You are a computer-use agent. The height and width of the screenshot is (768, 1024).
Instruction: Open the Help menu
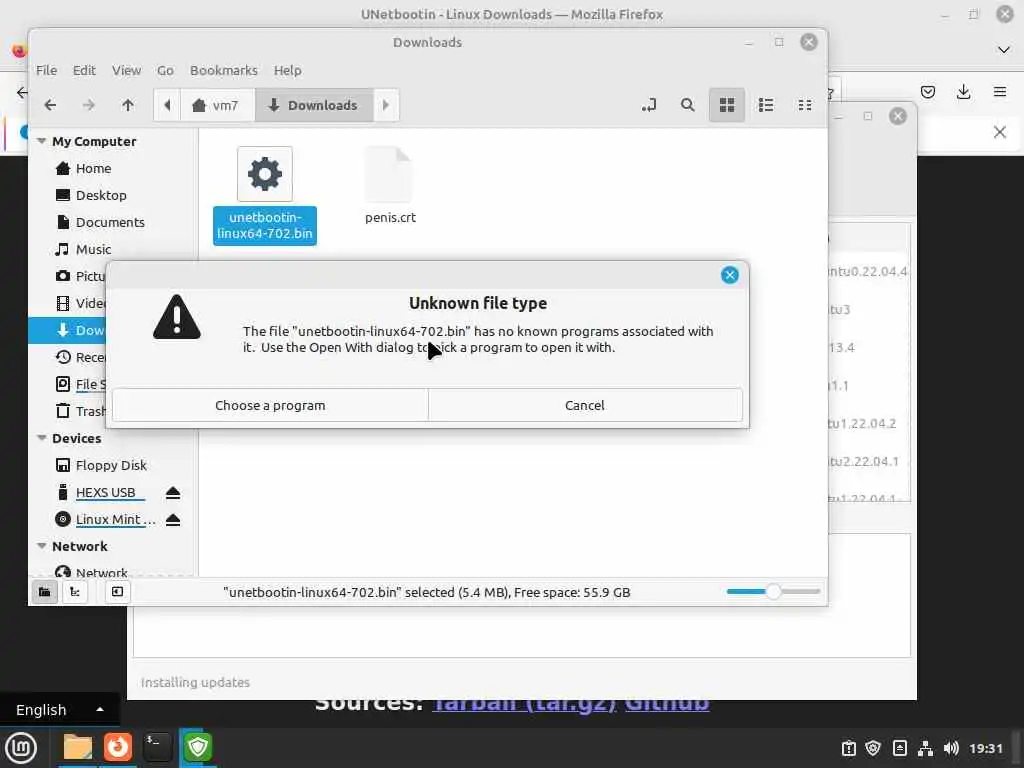[287, 70]
